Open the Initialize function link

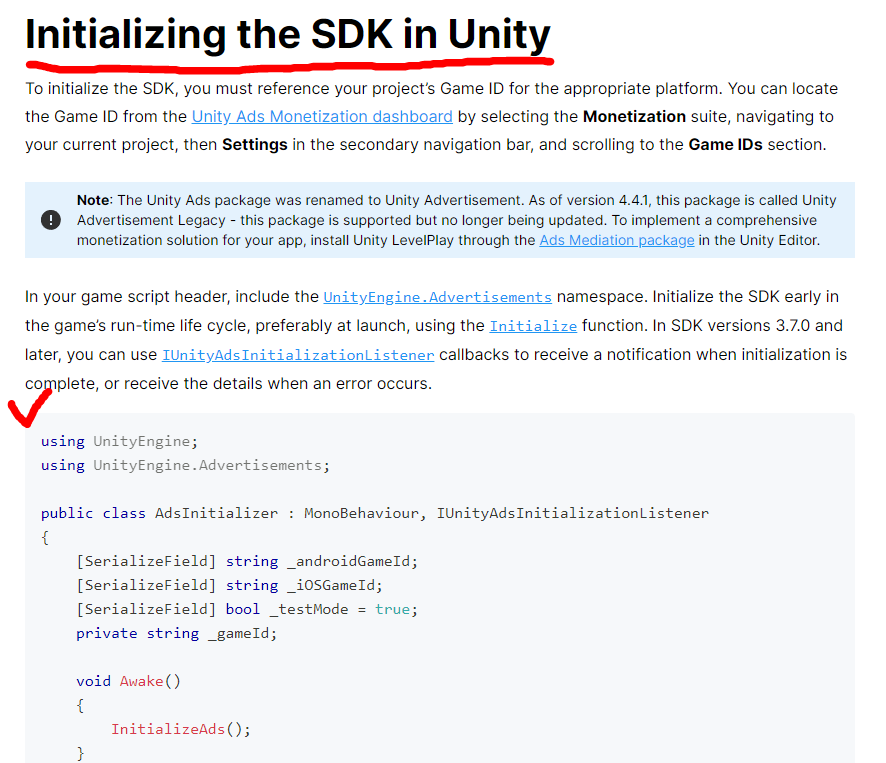pyautogui.click(x=533, y=326)
